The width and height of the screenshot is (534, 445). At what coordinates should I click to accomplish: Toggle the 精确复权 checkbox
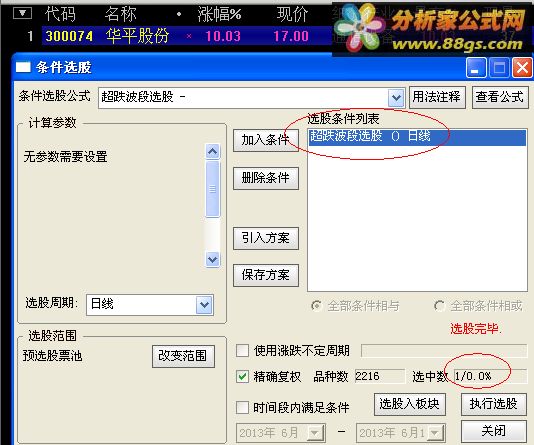(x=242, y=377)
